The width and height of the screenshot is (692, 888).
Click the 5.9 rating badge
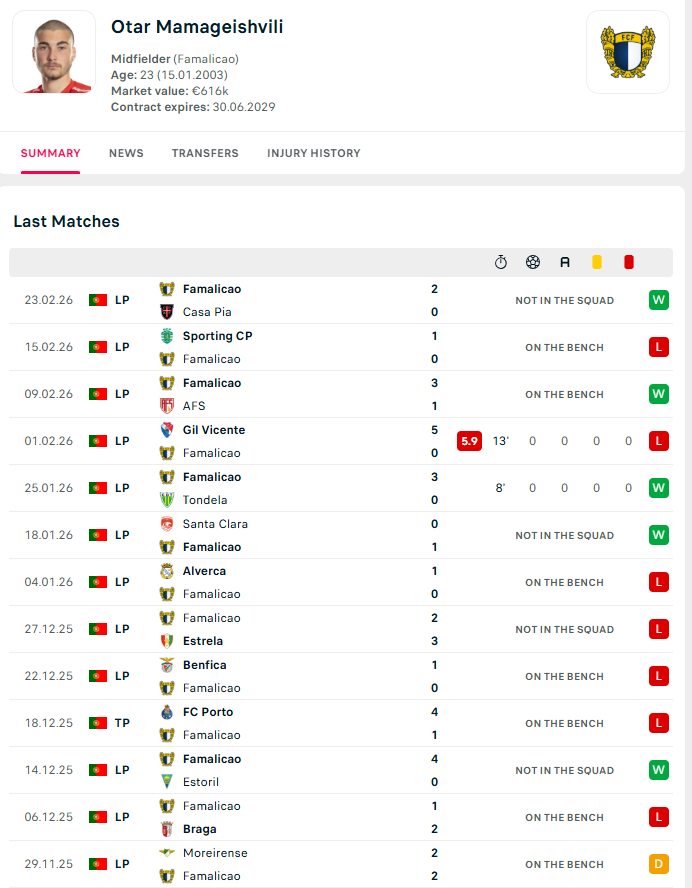coord(469,441)
